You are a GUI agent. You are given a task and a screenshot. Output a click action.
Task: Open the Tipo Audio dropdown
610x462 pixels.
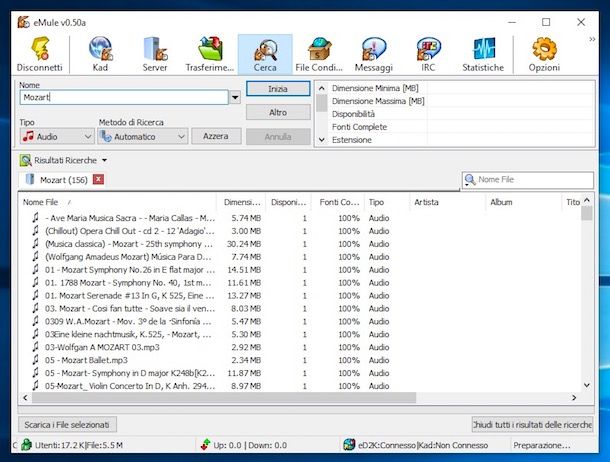pos(57,136)
